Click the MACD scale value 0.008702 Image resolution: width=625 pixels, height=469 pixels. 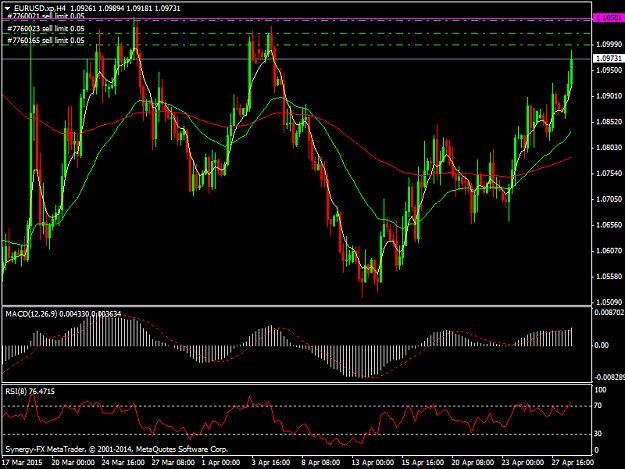[609, 313]
